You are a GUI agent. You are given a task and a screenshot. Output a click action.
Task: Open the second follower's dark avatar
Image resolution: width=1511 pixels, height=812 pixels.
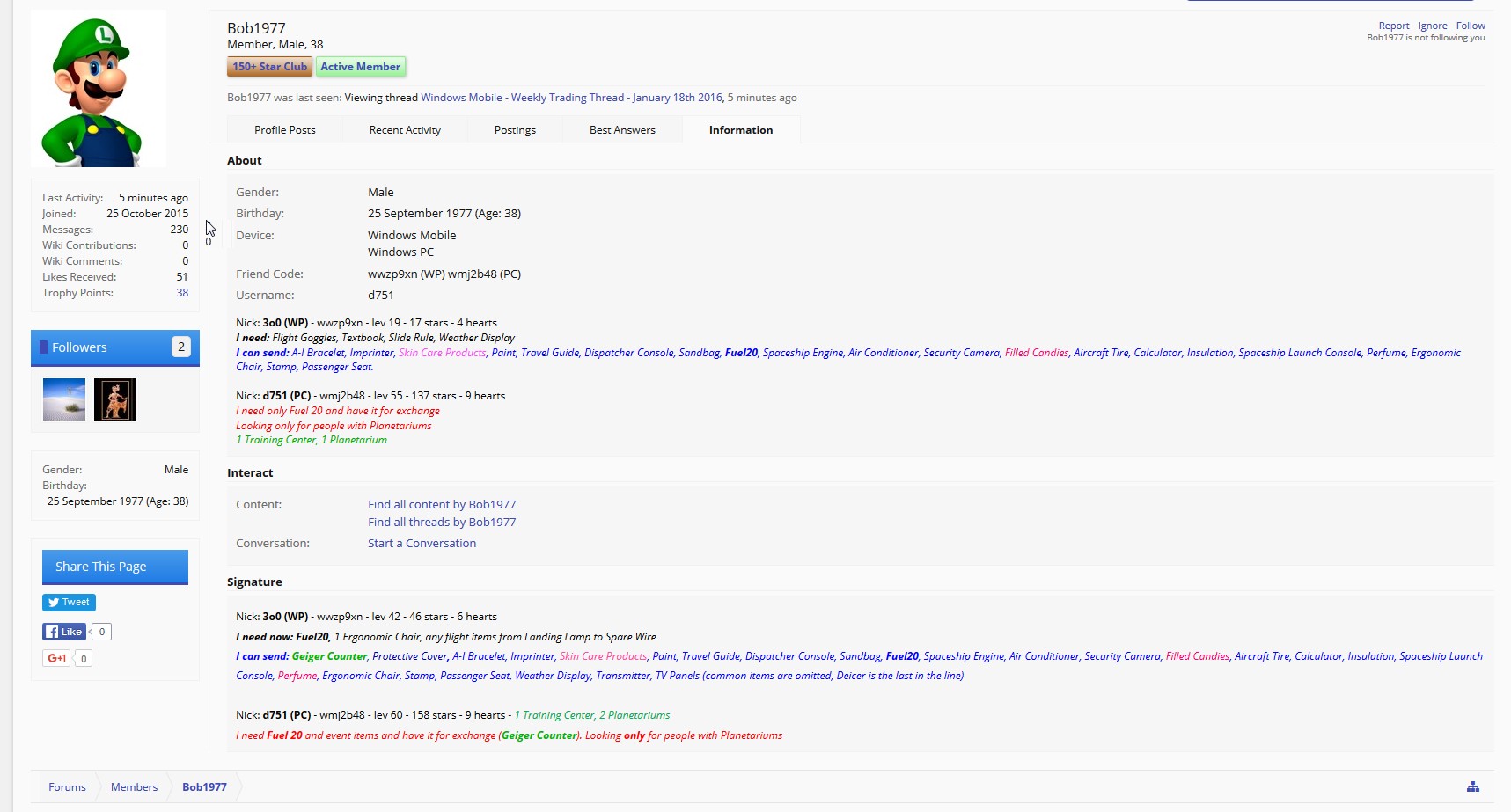[115, 399]
